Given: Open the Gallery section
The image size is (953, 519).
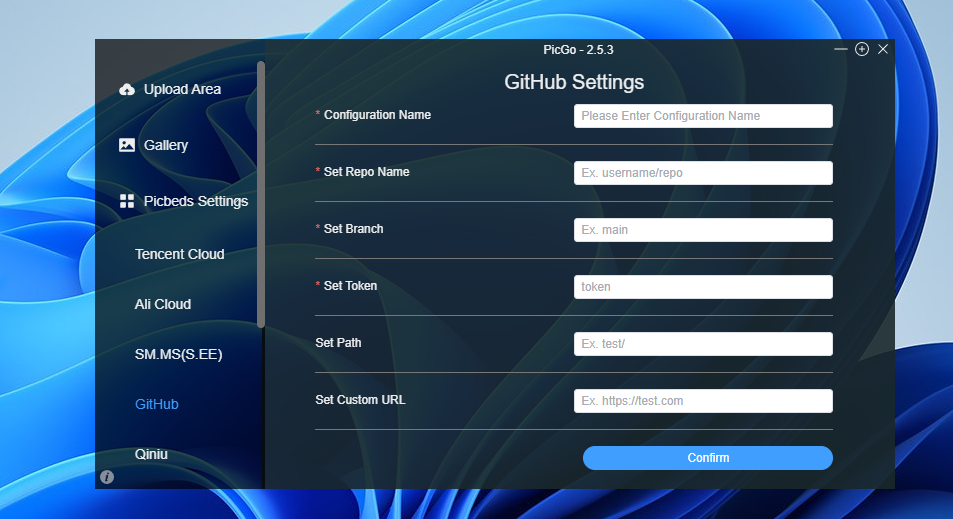Looking at the screenshot, I should click(166, 145).
